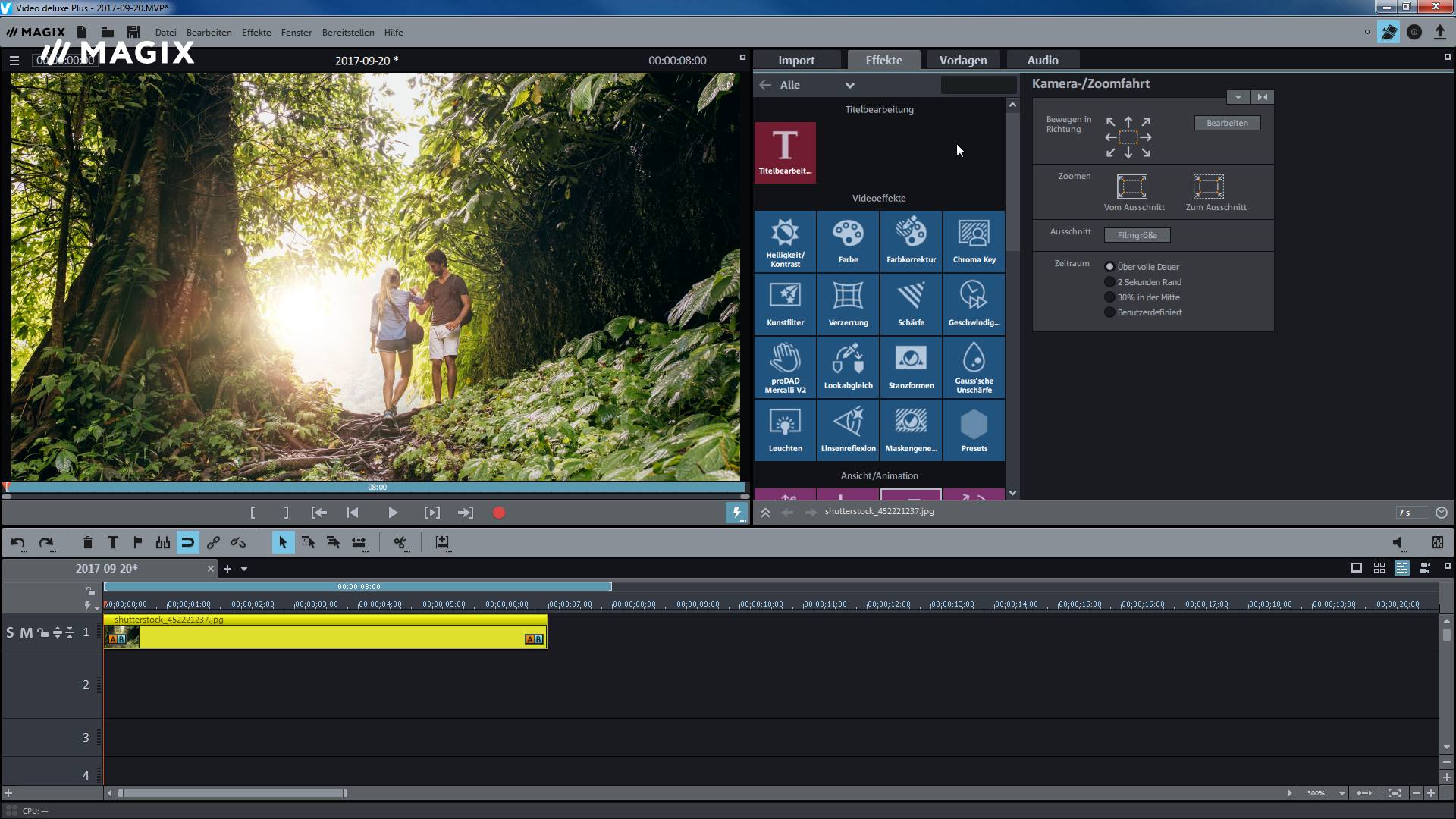Viewport: 1456px width, 819px height.
Task: Open the project tab dropdown arrow
Action: (x=244, y=569)
